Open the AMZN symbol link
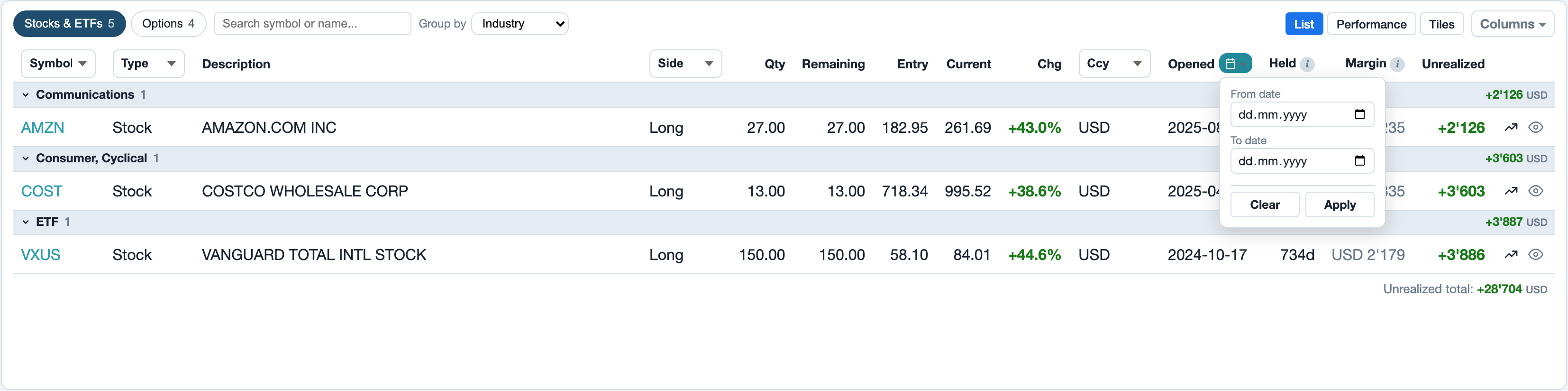This screenshot has width=1568, height=391. [43, 127]
